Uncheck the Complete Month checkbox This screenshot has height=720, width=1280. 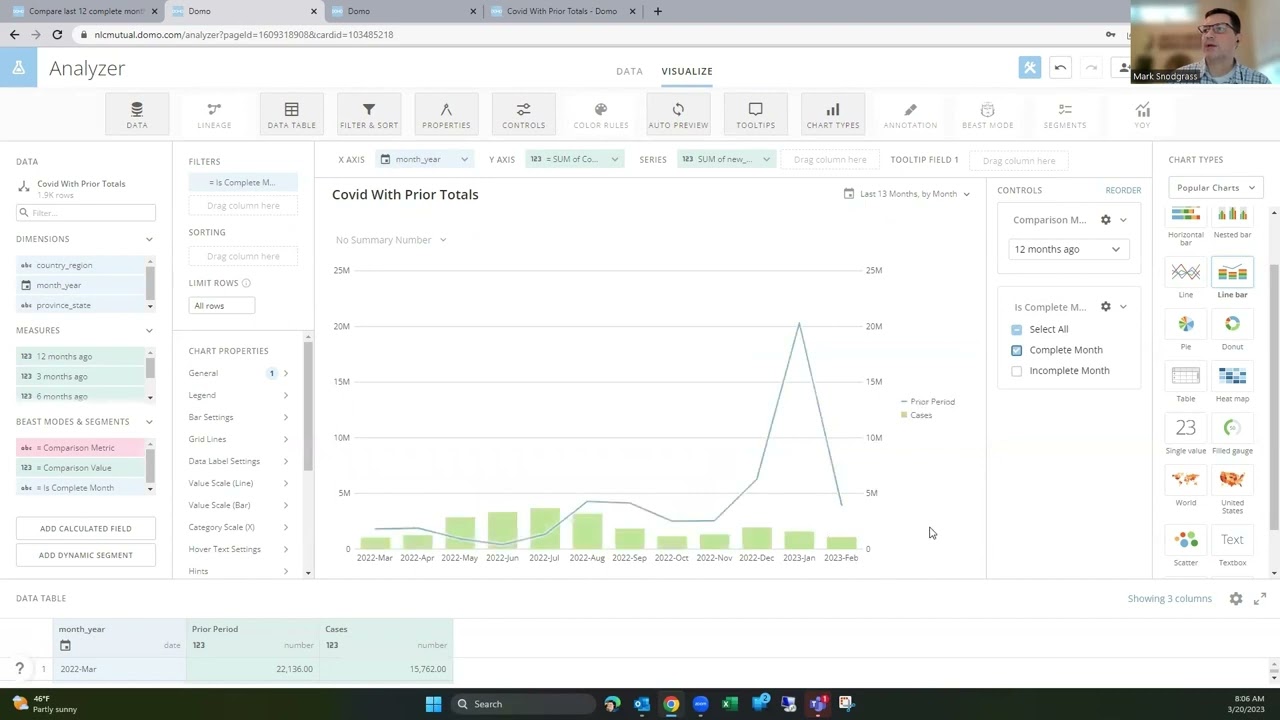point(1017,350)
